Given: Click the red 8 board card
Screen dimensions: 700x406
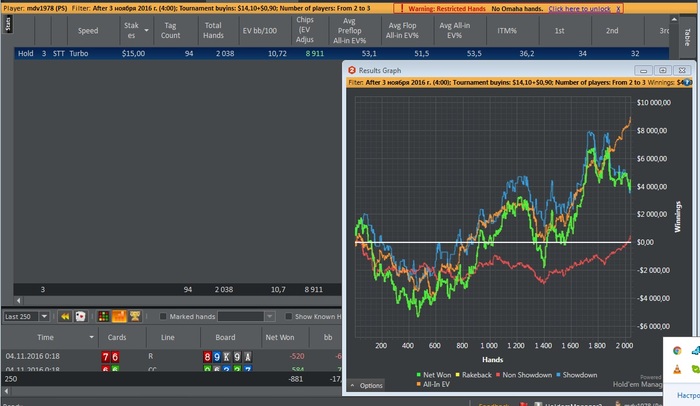Looking at the screenshot, I should tap(207, 357).
